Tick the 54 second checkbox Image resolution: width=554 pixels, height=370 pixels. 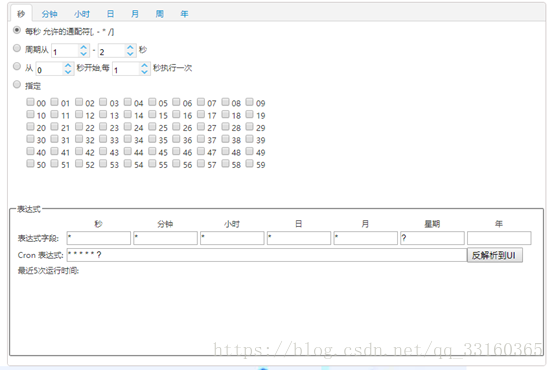(128, 163)
